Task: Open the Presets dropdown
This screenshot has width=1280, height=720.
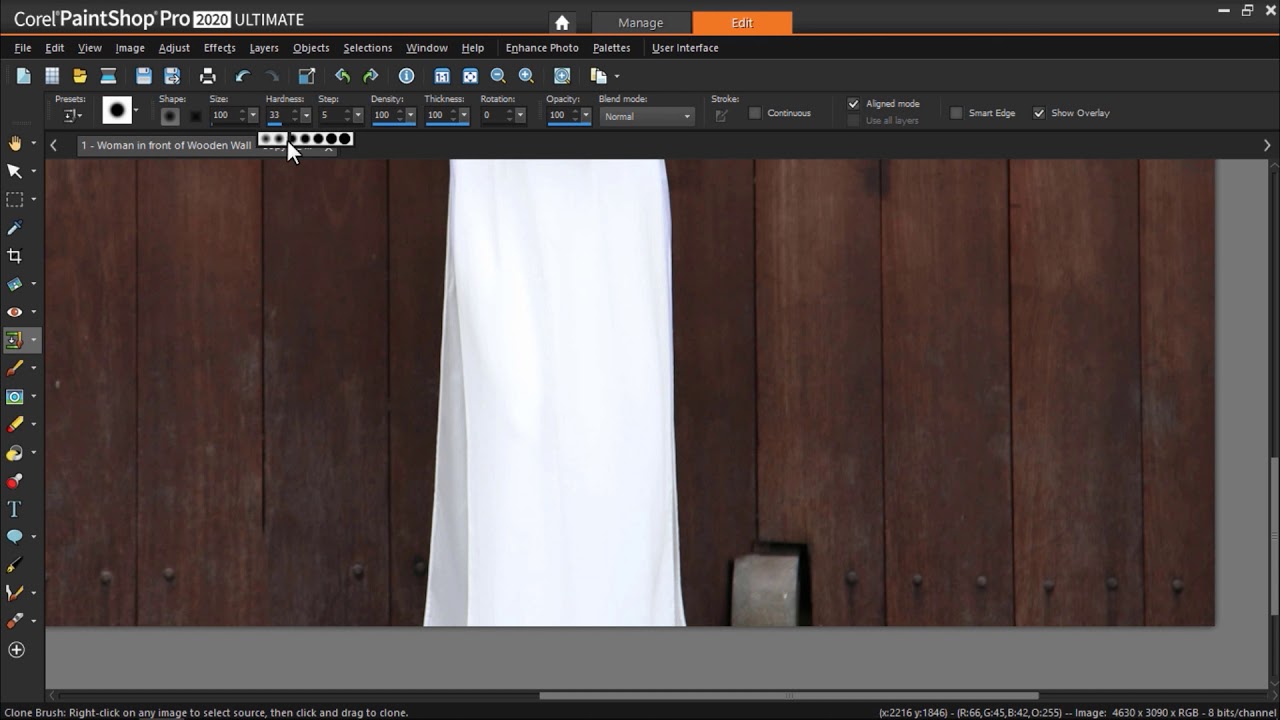Action: click(70, 116)
